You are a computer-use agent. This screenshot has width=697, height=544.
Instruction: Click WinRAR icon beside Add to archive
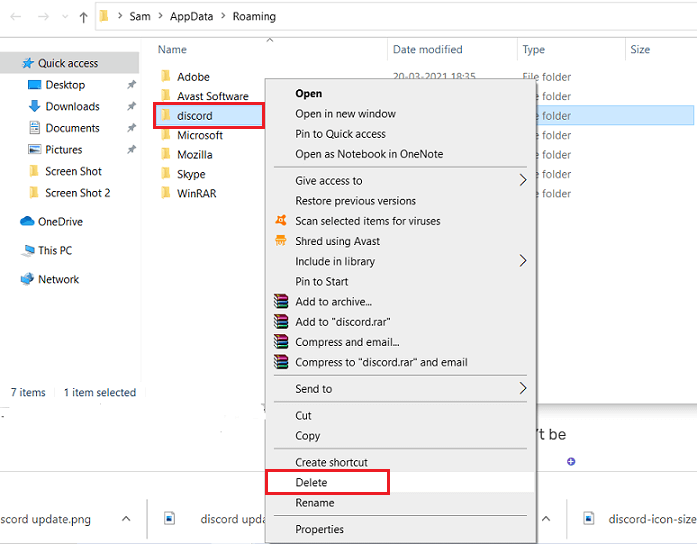coord(281,301)
